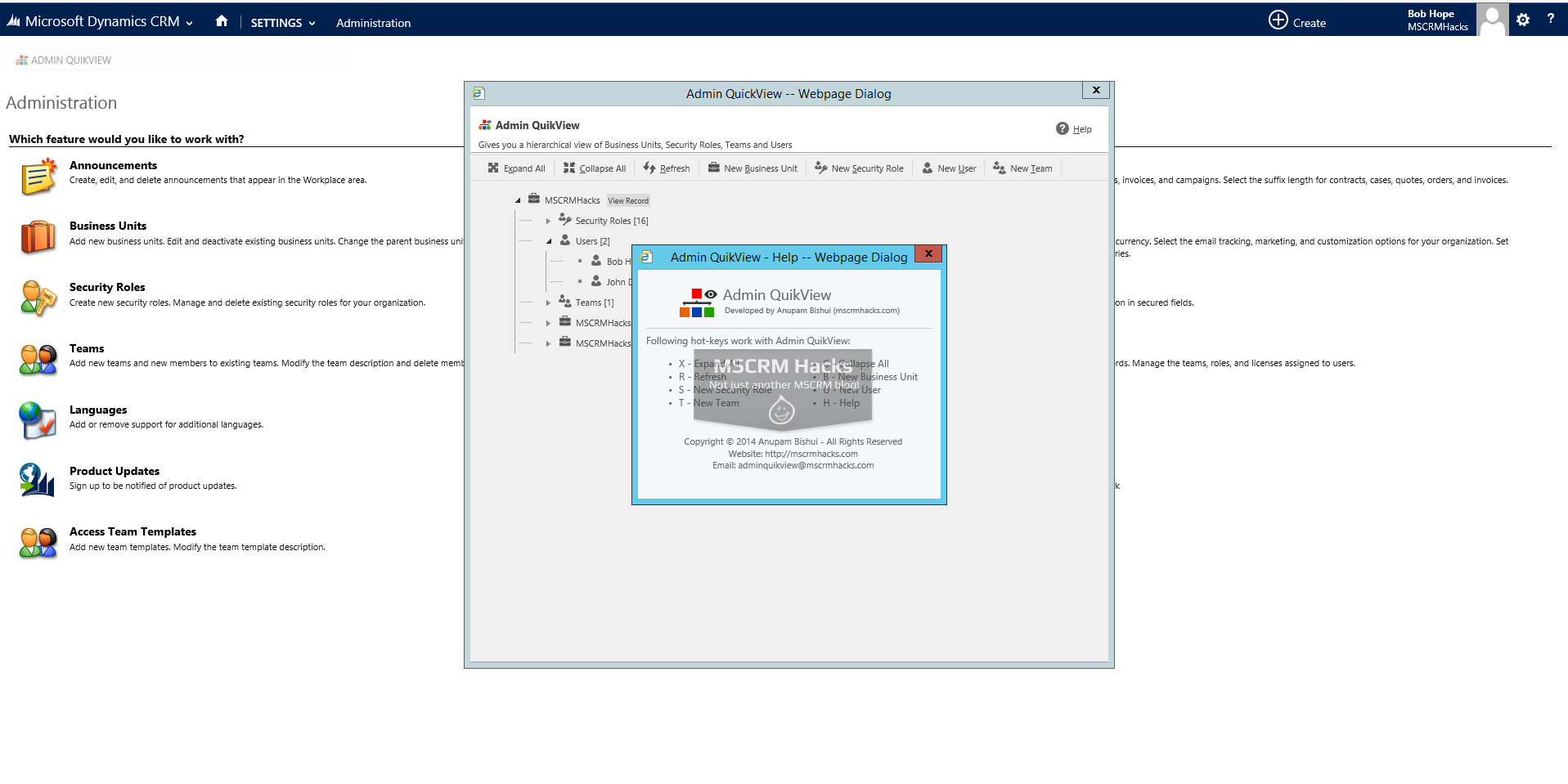Click the New Team toolbar button

1022,168
